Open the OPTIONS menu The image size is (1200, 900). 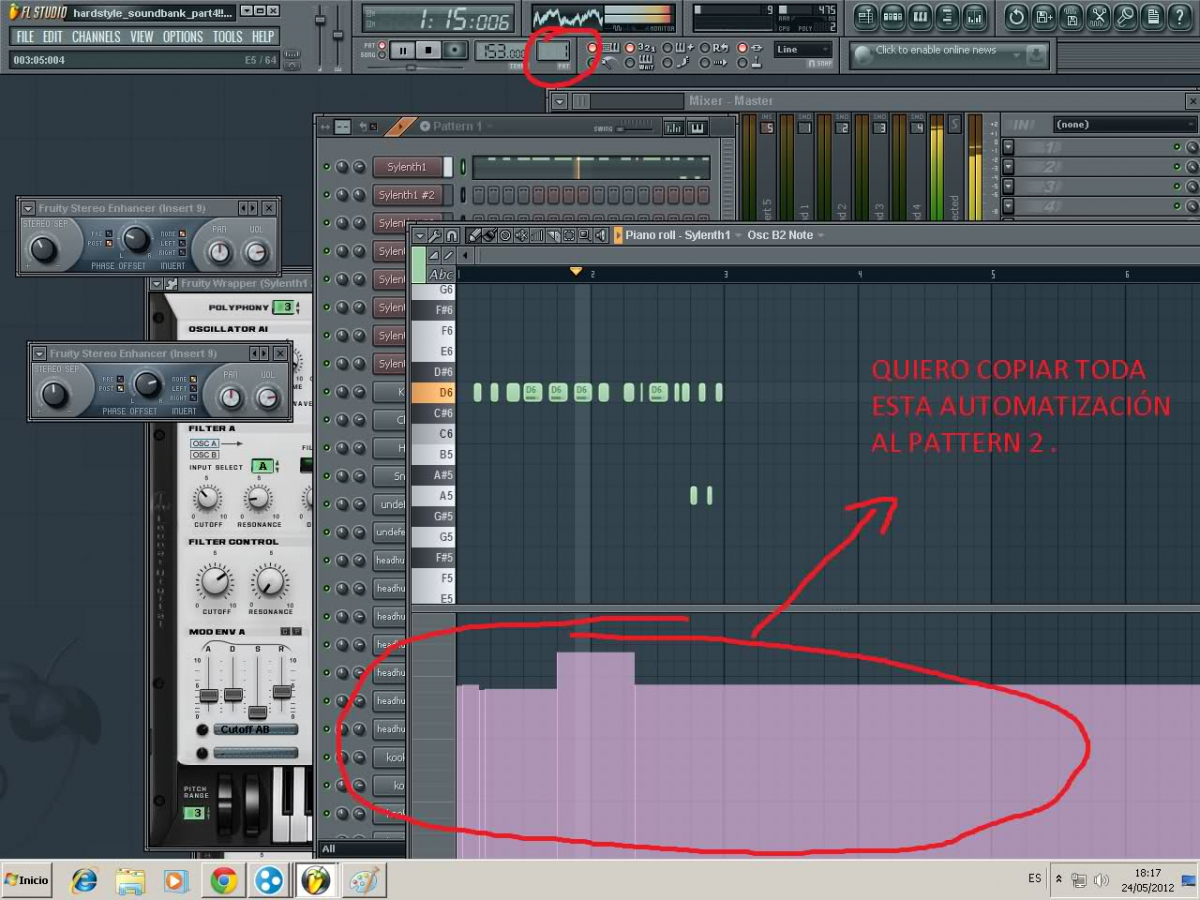coord(183,37)
